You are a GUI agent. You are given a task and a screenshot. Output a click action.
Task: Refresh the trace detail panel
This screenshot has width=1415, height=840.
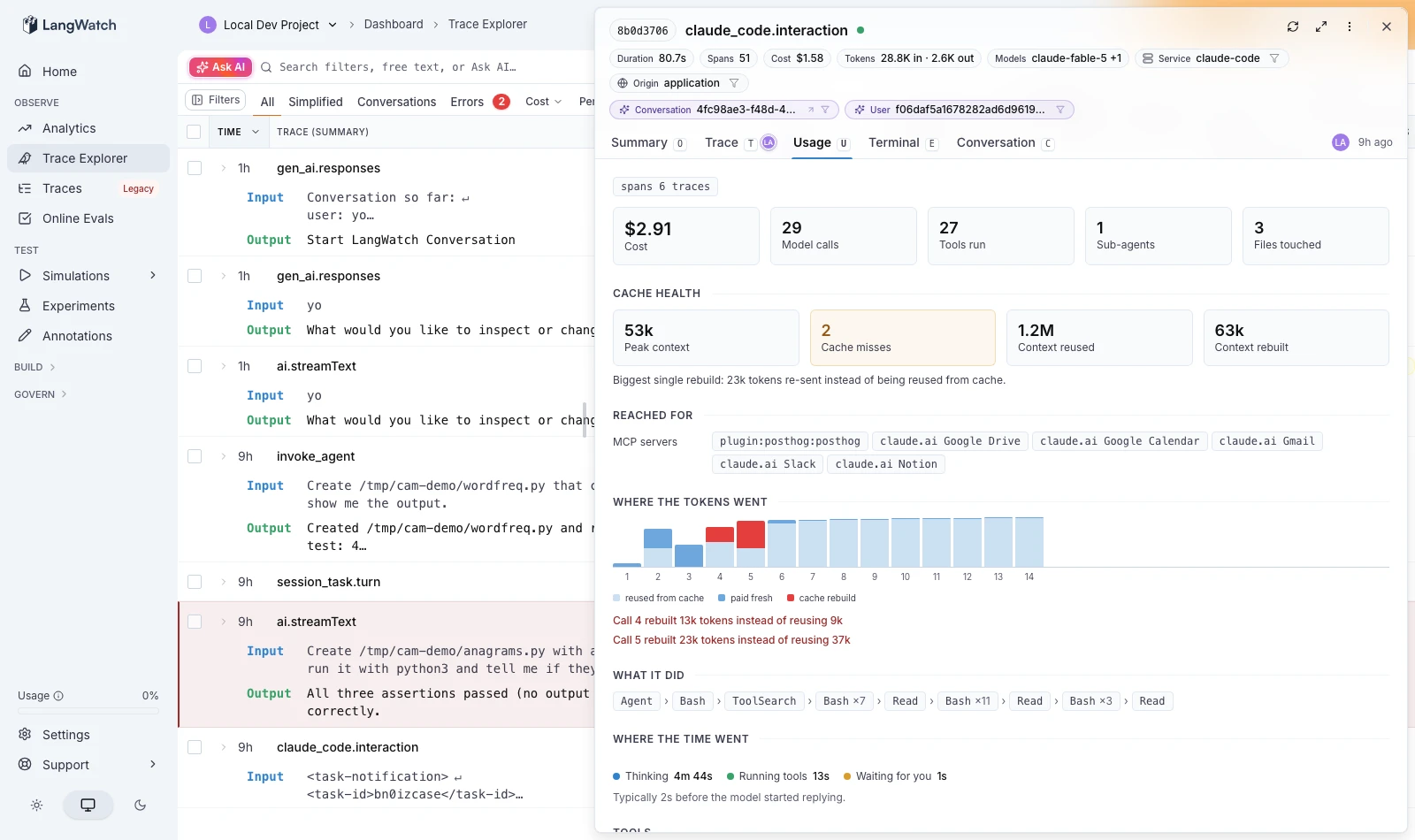pos(1293,27)
